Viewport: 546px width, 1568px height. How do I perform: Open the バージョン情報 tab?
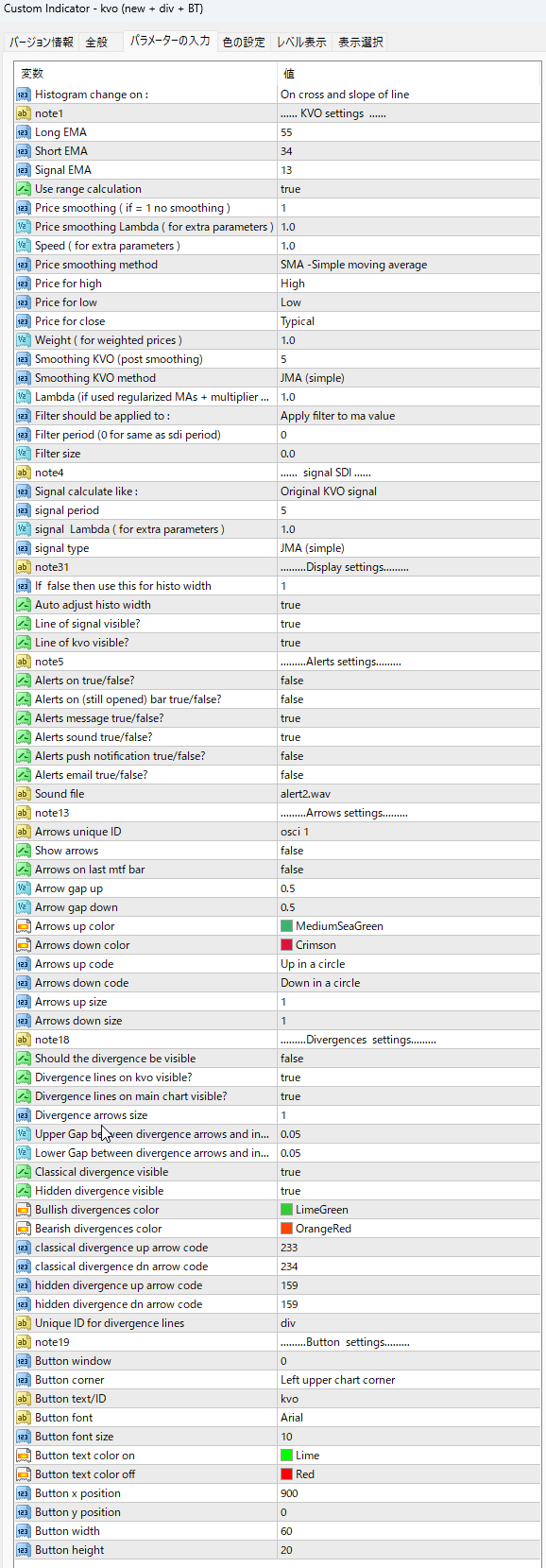click(42, 43)
